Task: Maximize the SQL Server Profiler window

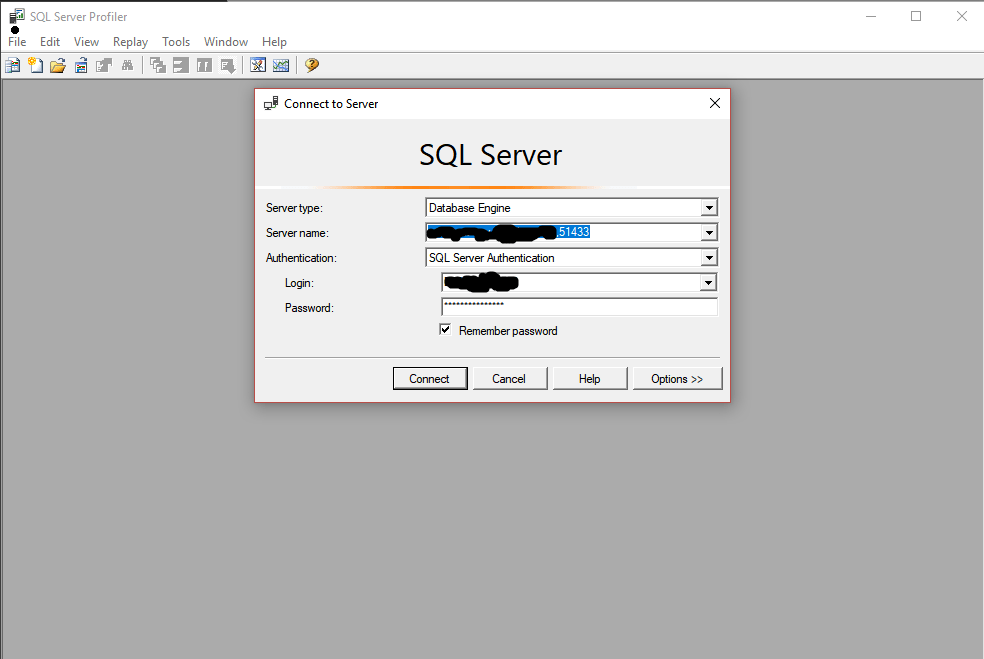Action: (916, 16)
